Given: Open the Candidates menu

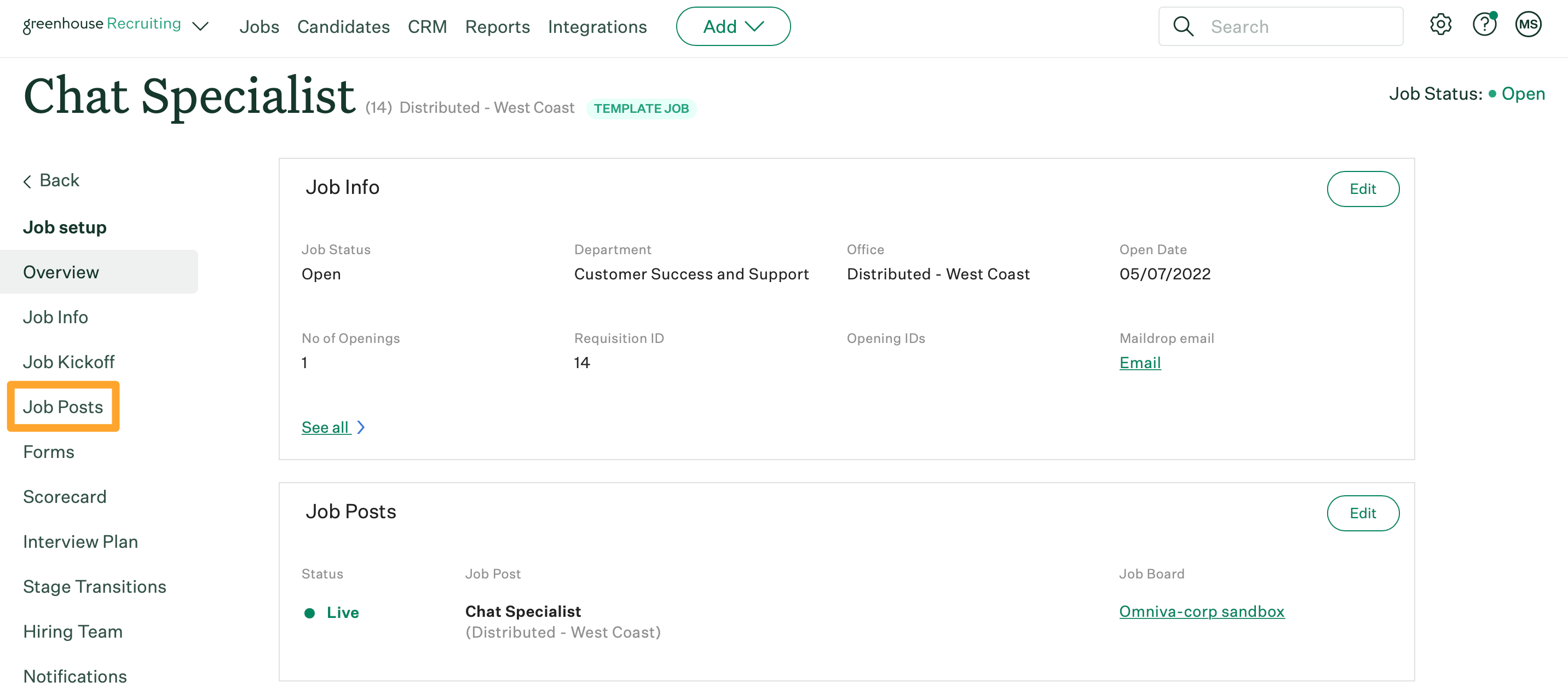Looking at the screenshot, I should click(x=343, y=27).
